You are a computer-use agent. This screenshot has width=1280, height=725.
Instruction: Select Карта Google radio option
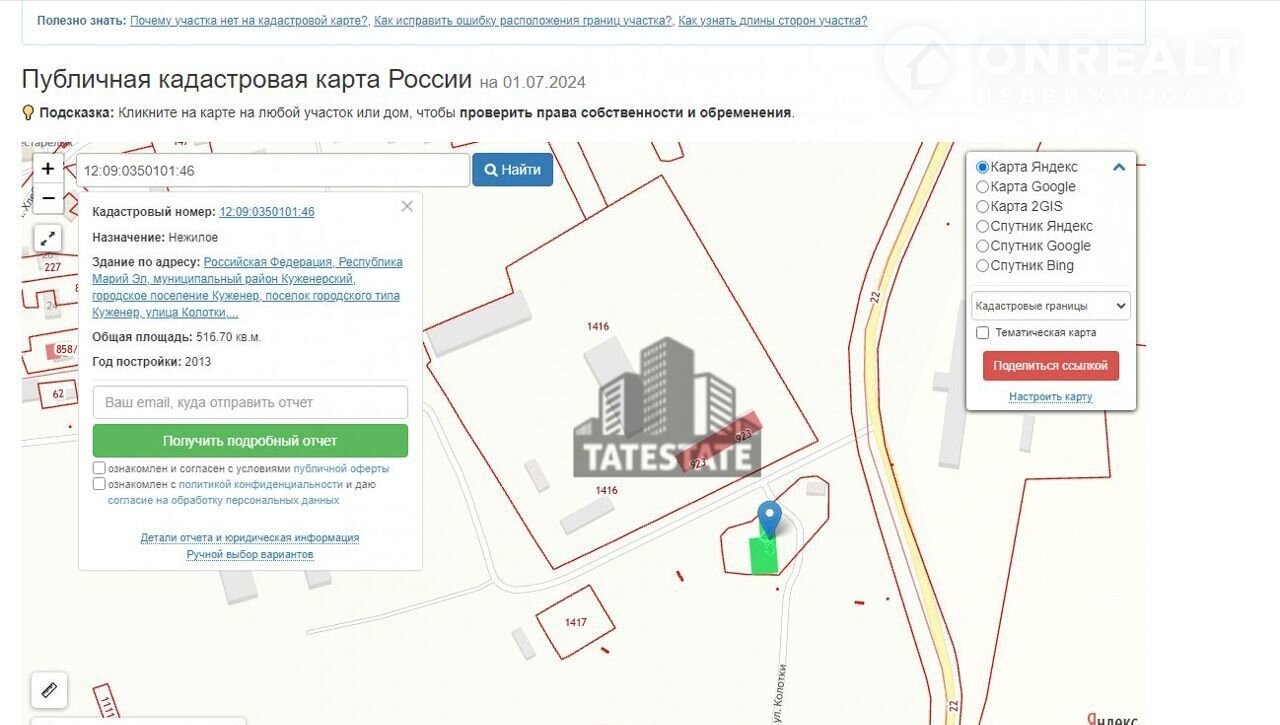pos(982,187)
